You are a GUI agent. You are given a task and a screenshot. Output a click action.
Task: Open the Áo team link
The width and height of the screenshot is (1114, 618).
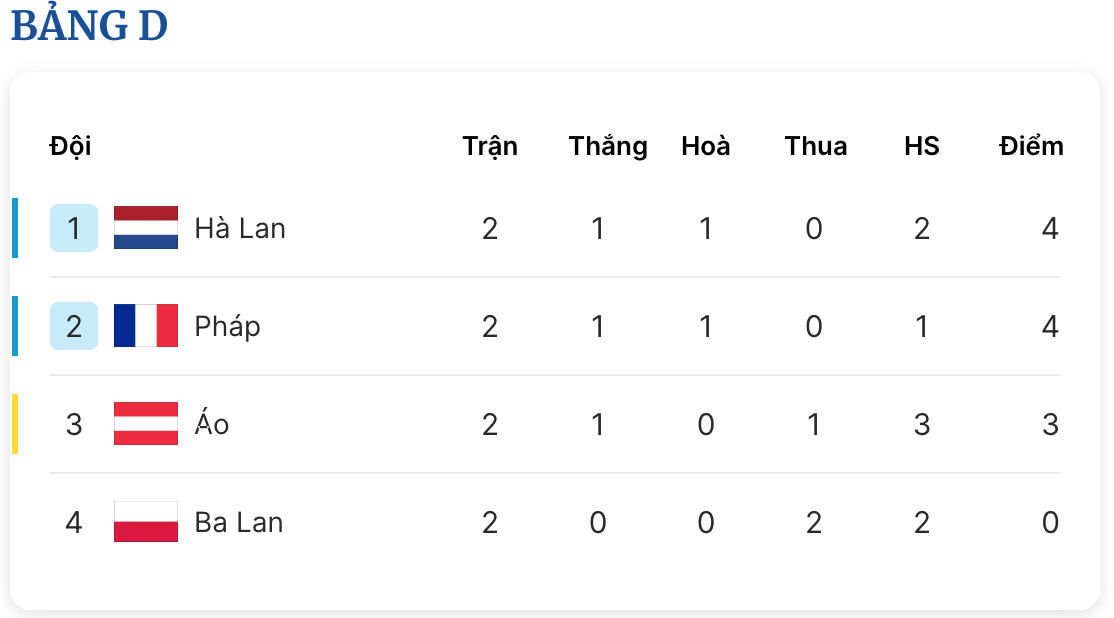[212, 422]
